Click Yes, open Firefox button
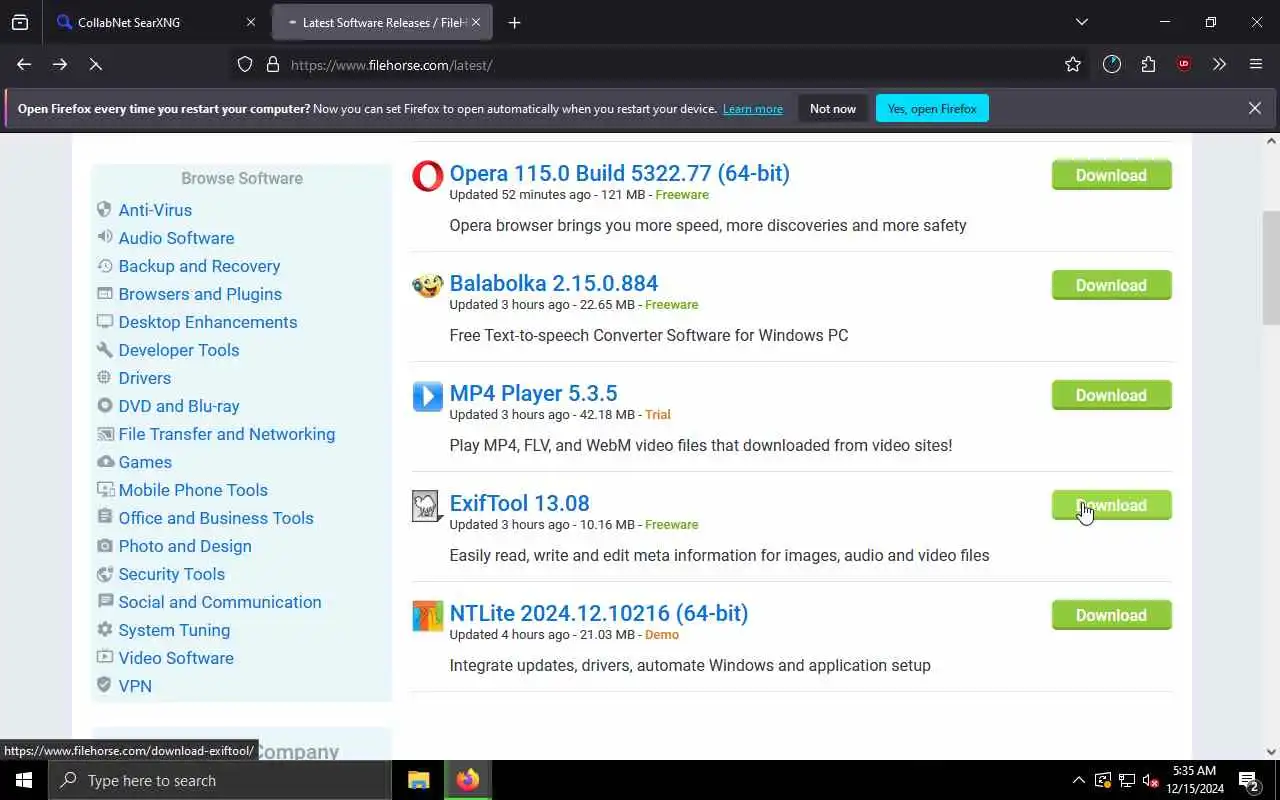 (932, 108)
